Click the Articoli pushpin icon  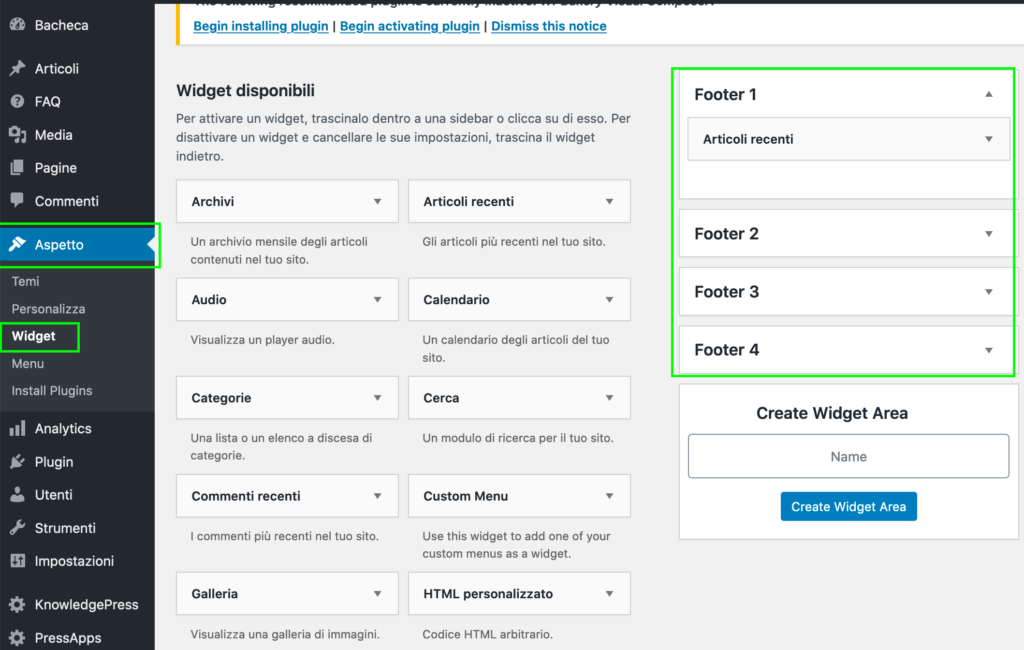point(17,69)
